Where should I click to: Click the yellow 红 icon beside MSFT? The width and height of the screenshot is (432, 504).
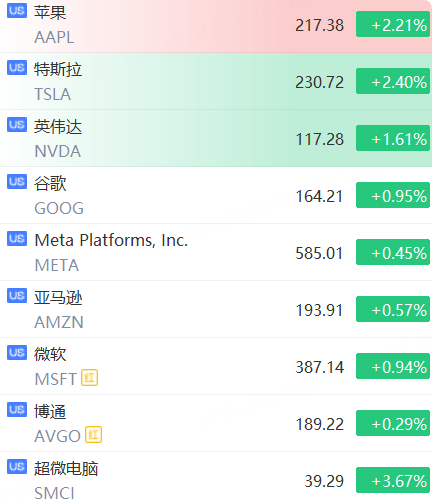[x=89, y=378]
